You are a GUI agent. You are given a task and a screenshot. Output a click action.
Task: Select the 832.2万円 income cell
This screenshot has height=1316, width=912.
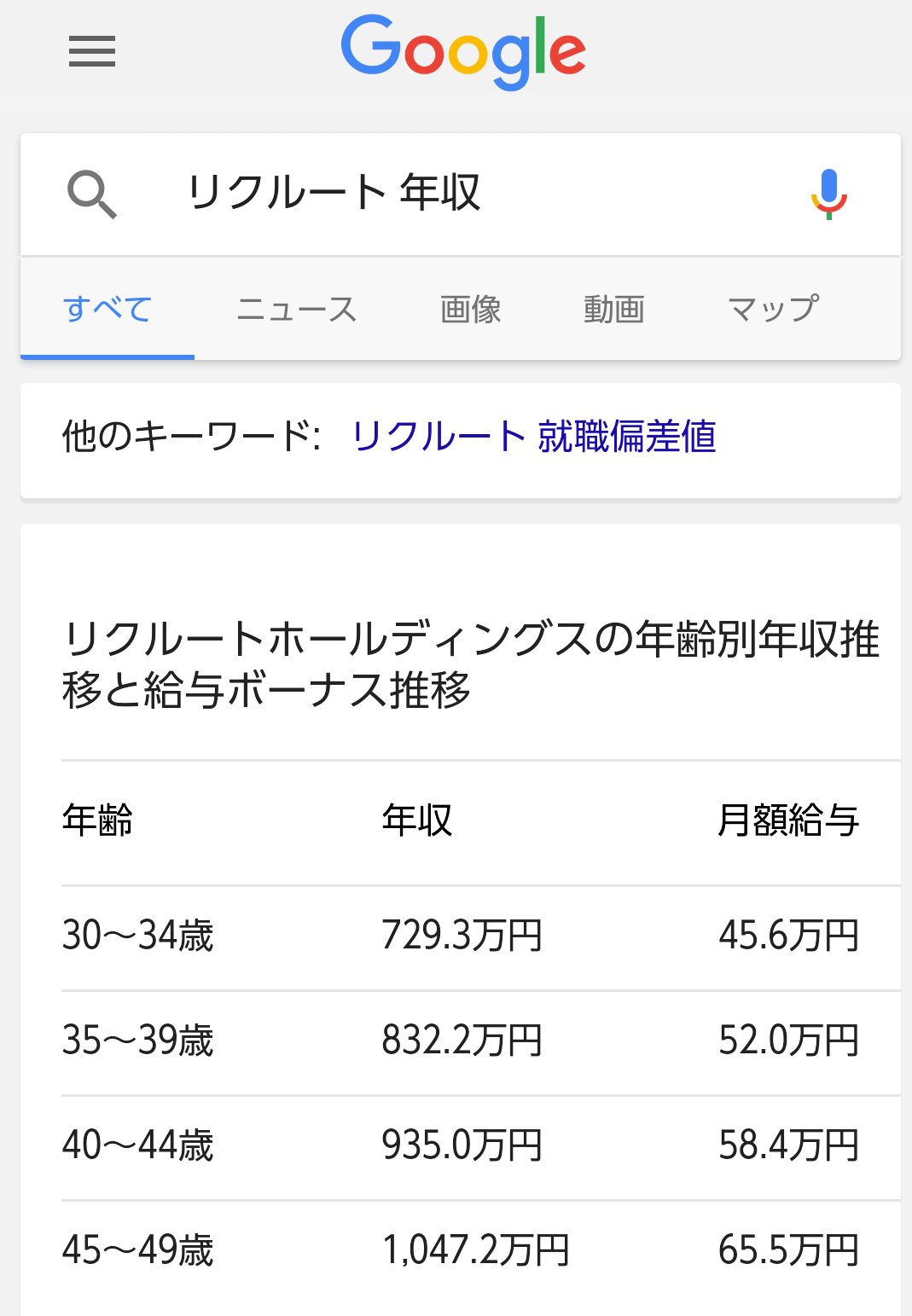462,1041
